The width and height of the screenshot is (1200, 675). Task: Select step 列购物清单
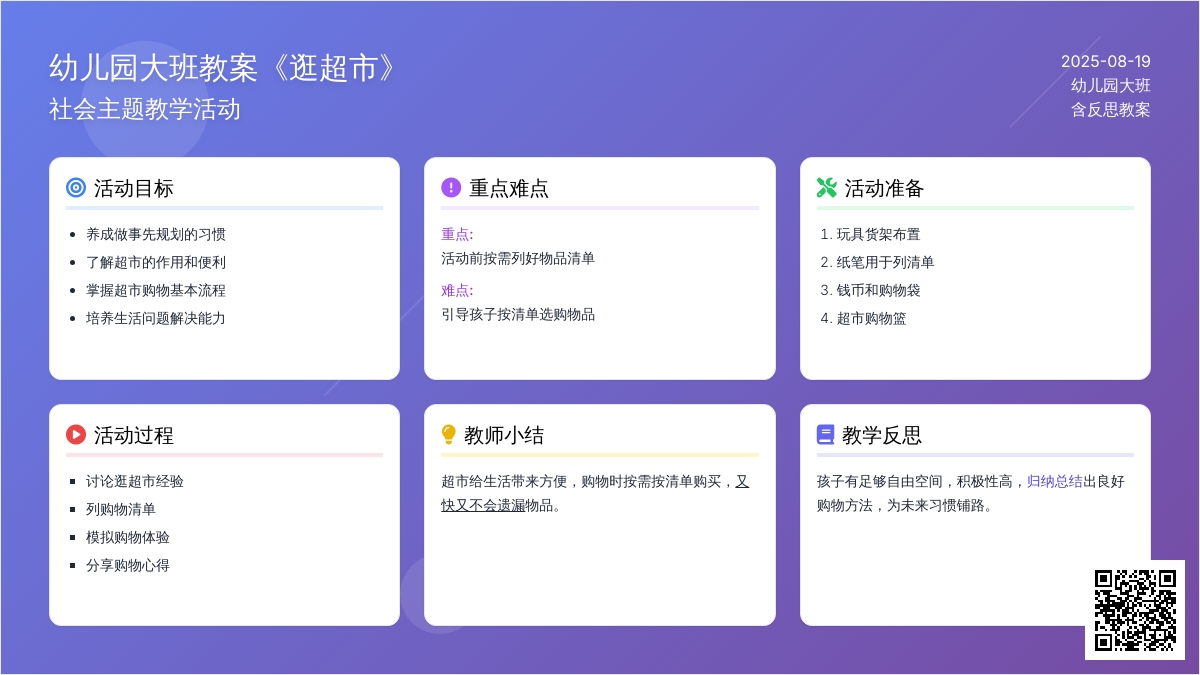[x=121, y=509]
